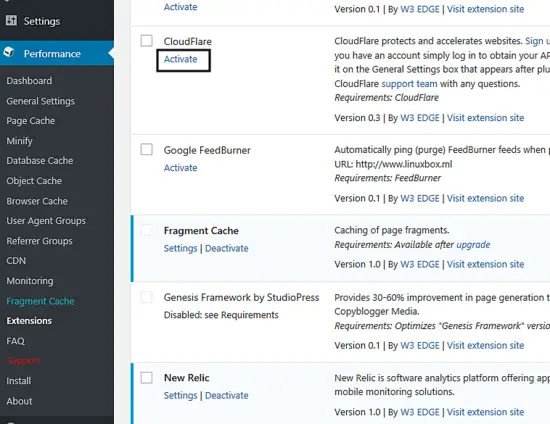The image size is (550, 424).
Task: Go to Performance Dashboard
Action: 29,81
